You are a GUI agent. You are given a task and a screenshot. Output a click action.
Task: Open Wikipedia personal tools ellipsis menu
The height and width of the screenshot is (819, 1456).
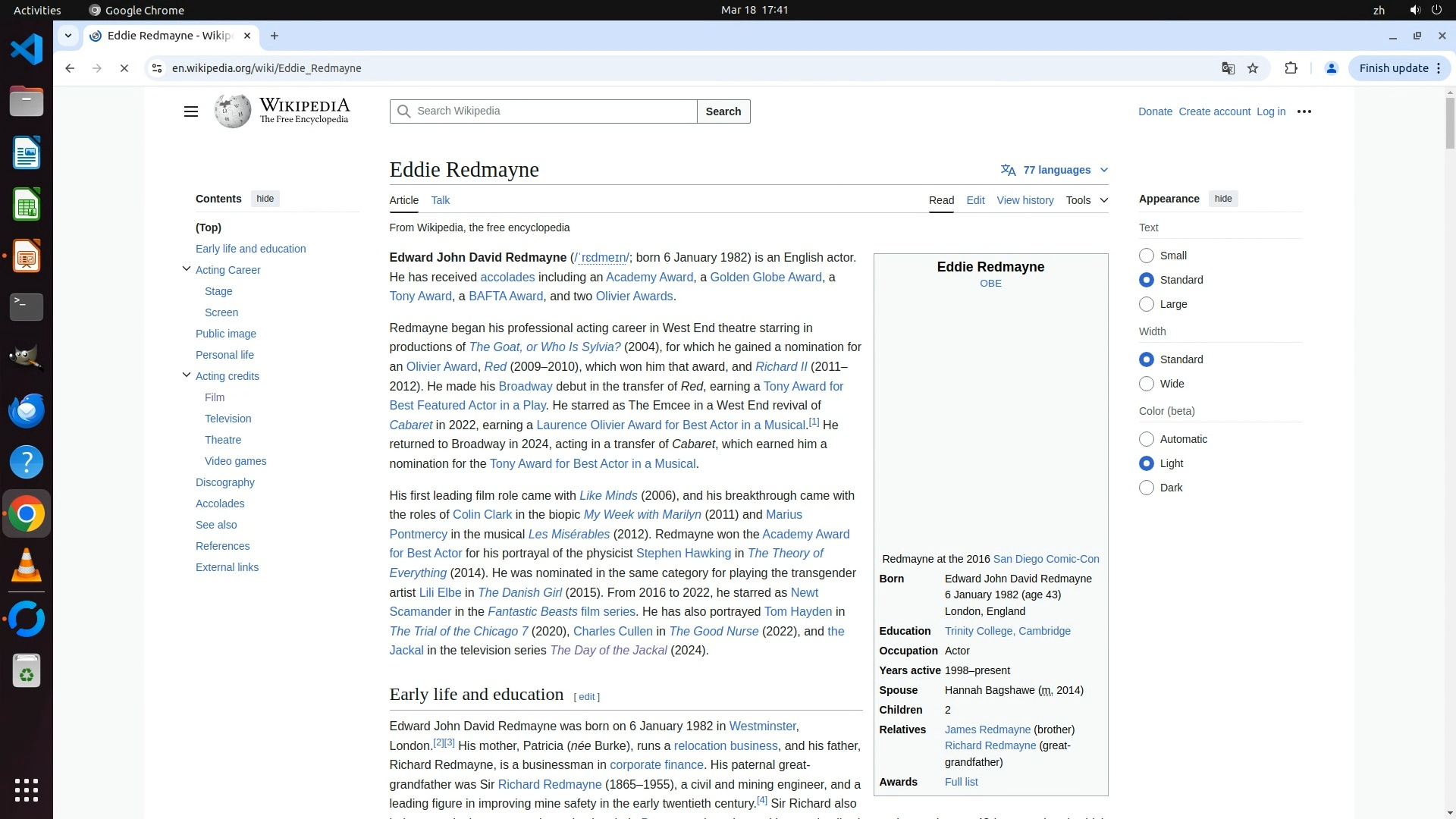1304,111
